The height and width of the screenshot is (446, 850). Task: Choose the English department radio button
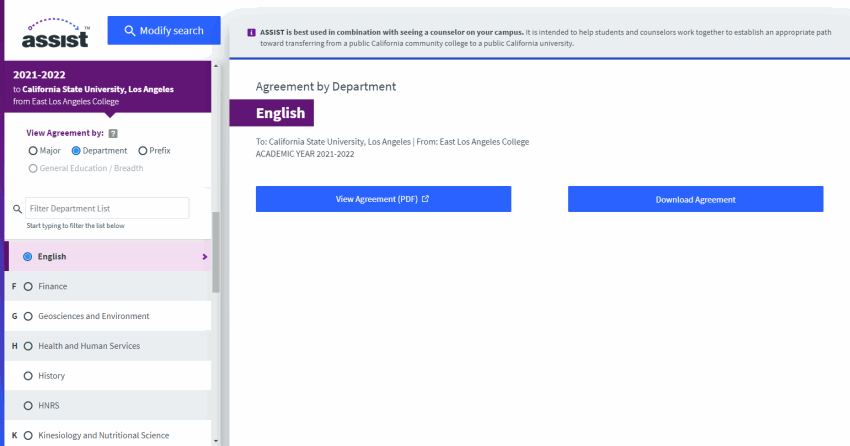pos(28,257)
